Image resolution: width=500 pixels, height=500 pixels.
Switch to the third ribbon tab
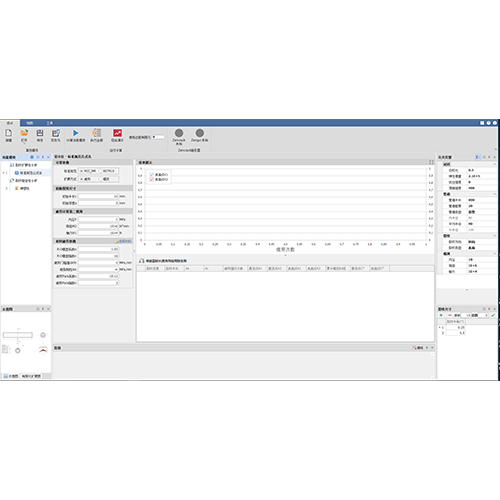click(50, 123)
